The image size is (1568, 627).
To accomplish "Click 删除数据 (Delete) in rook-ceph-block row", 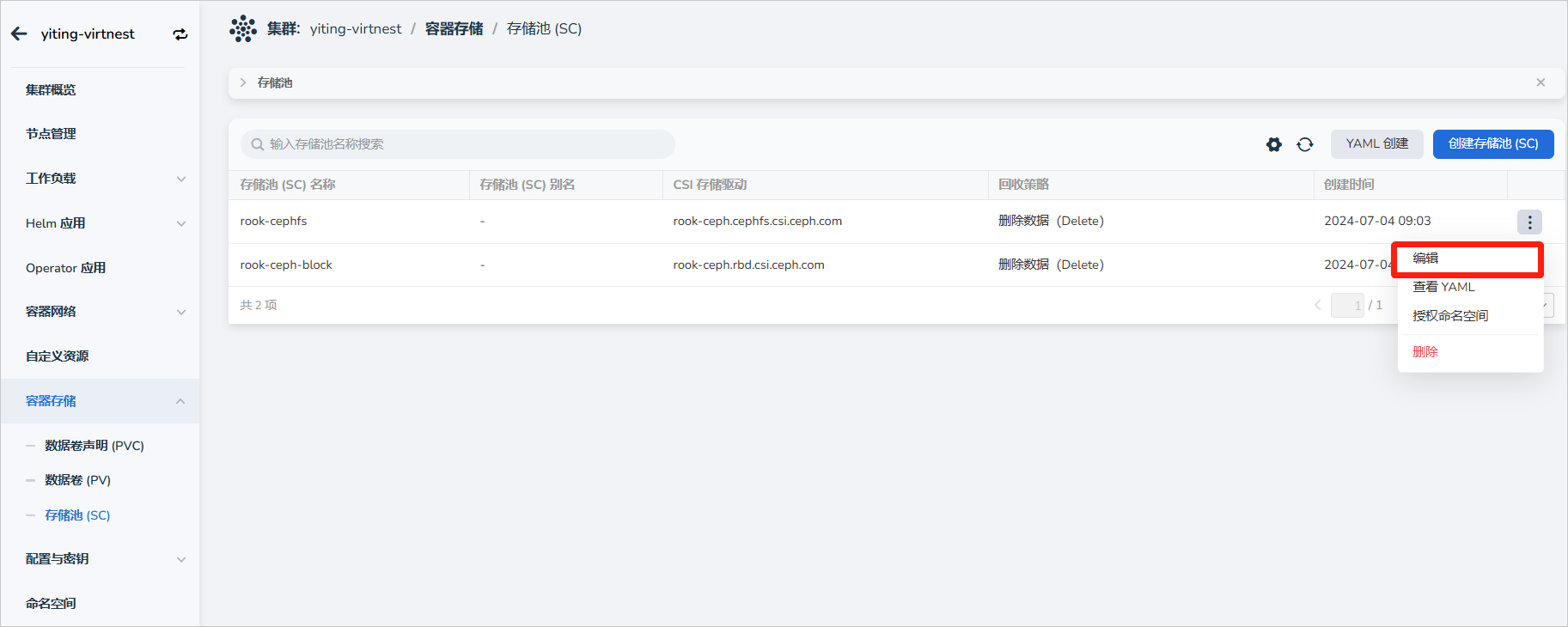I will 1051,265.
